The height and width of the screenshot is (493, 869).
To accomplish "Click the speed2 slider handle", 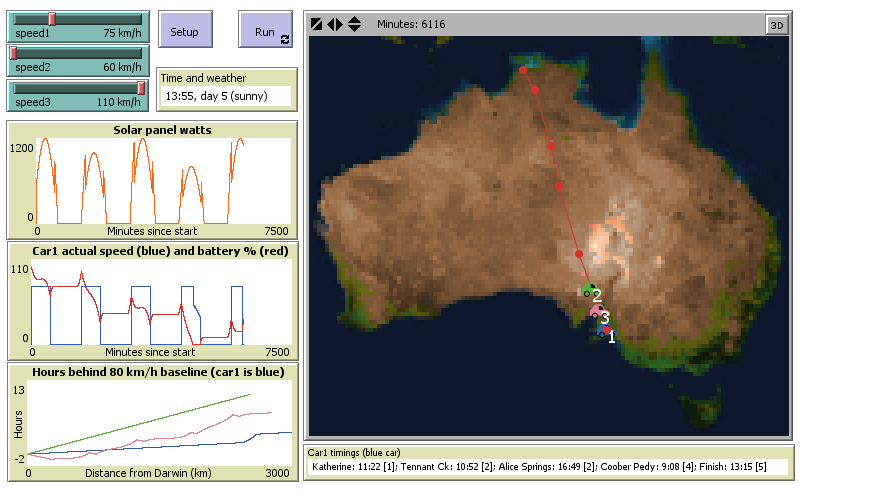I will tap(14, 52).
